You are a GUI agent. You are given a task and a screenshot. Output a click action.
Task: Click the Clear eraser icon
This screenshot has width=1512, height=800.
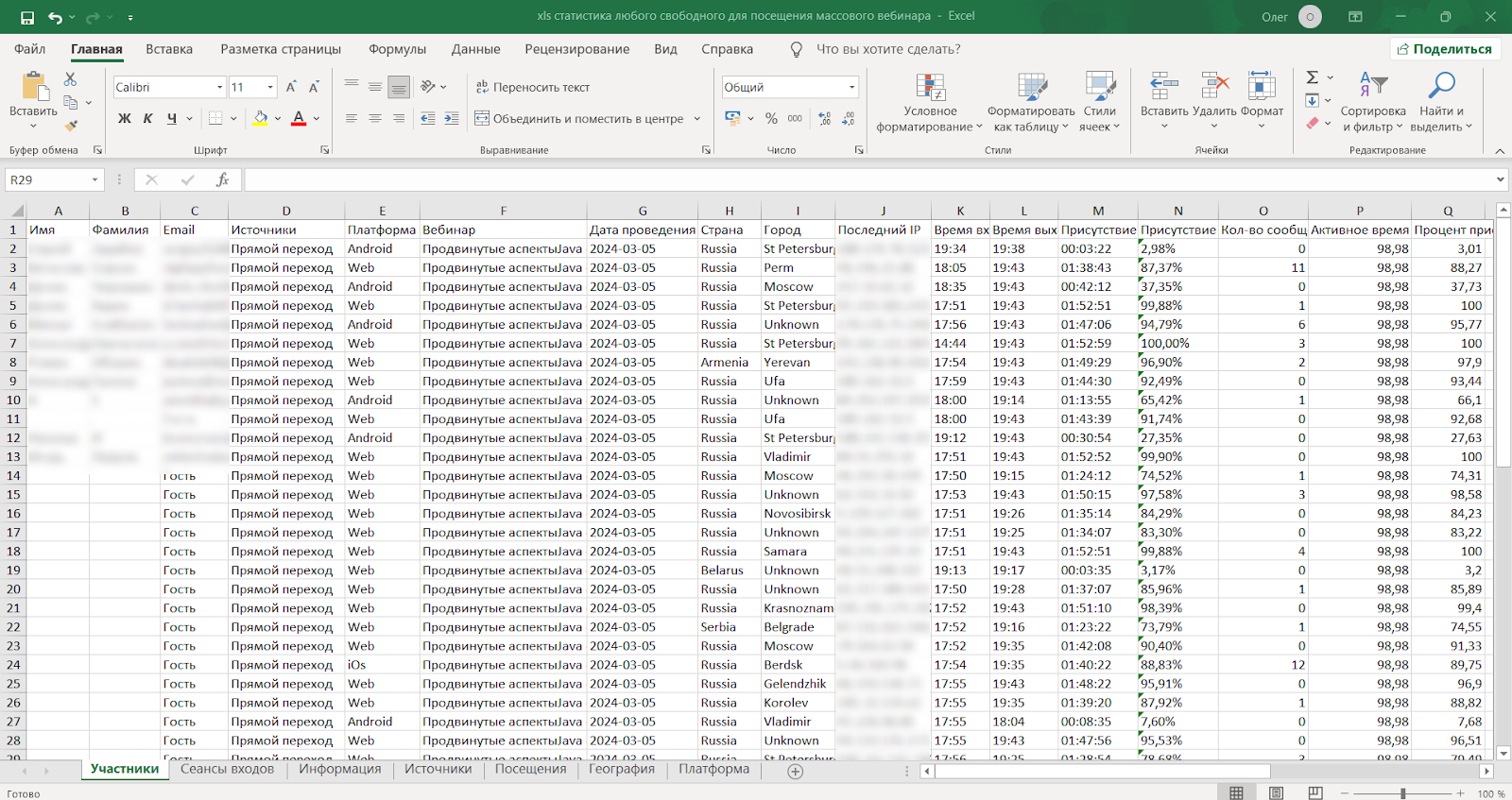[x=1313, y=123]
